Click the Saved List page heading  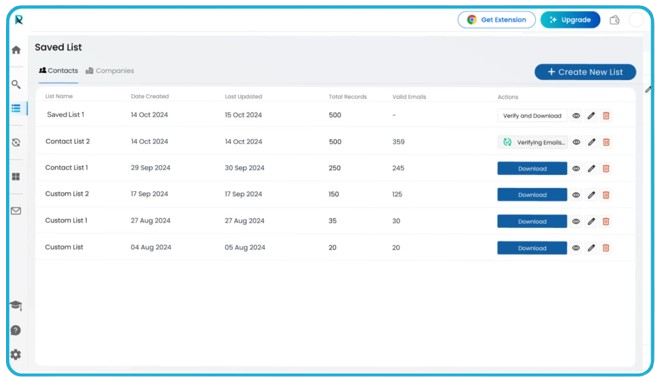[x=58, y=47]
